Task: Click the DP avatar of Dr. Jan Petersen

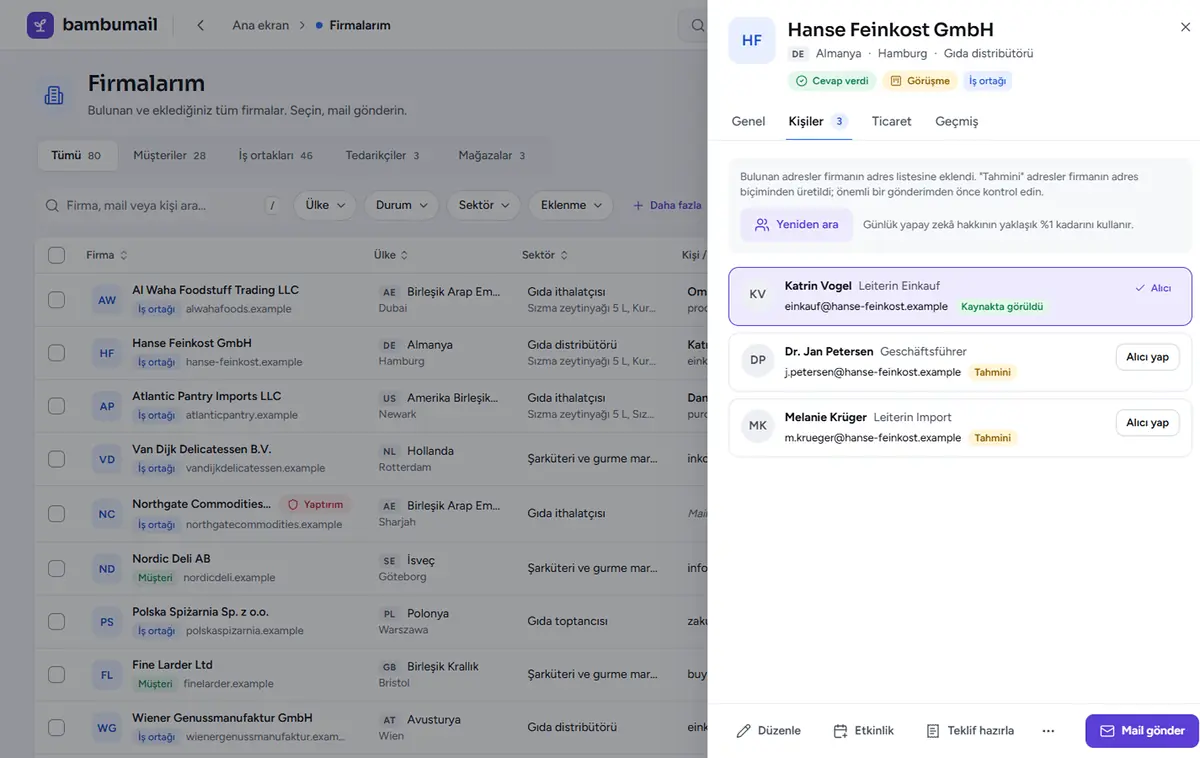Action: [758, 360]
